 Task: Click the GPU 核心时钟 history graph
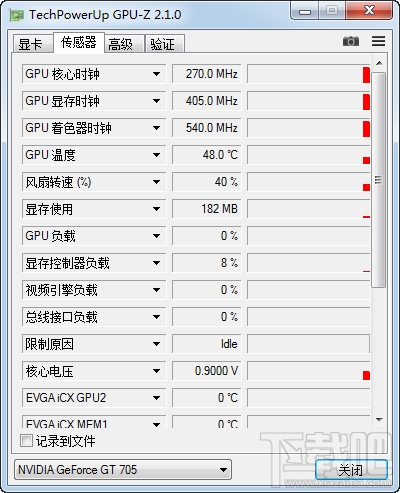[x=309, y=74]
